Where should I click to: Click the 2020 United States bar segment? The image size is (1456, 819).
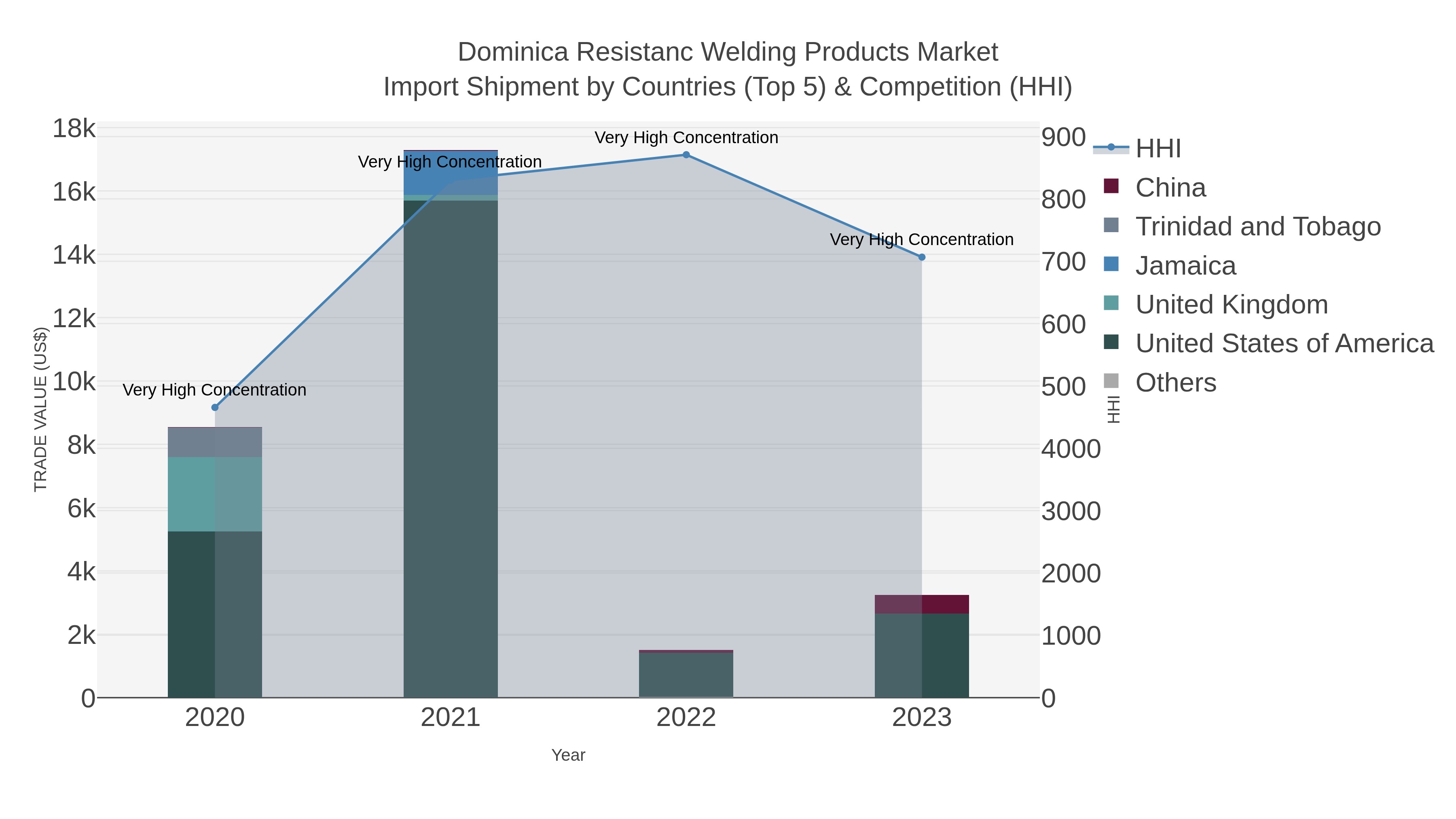pos(215,614)
